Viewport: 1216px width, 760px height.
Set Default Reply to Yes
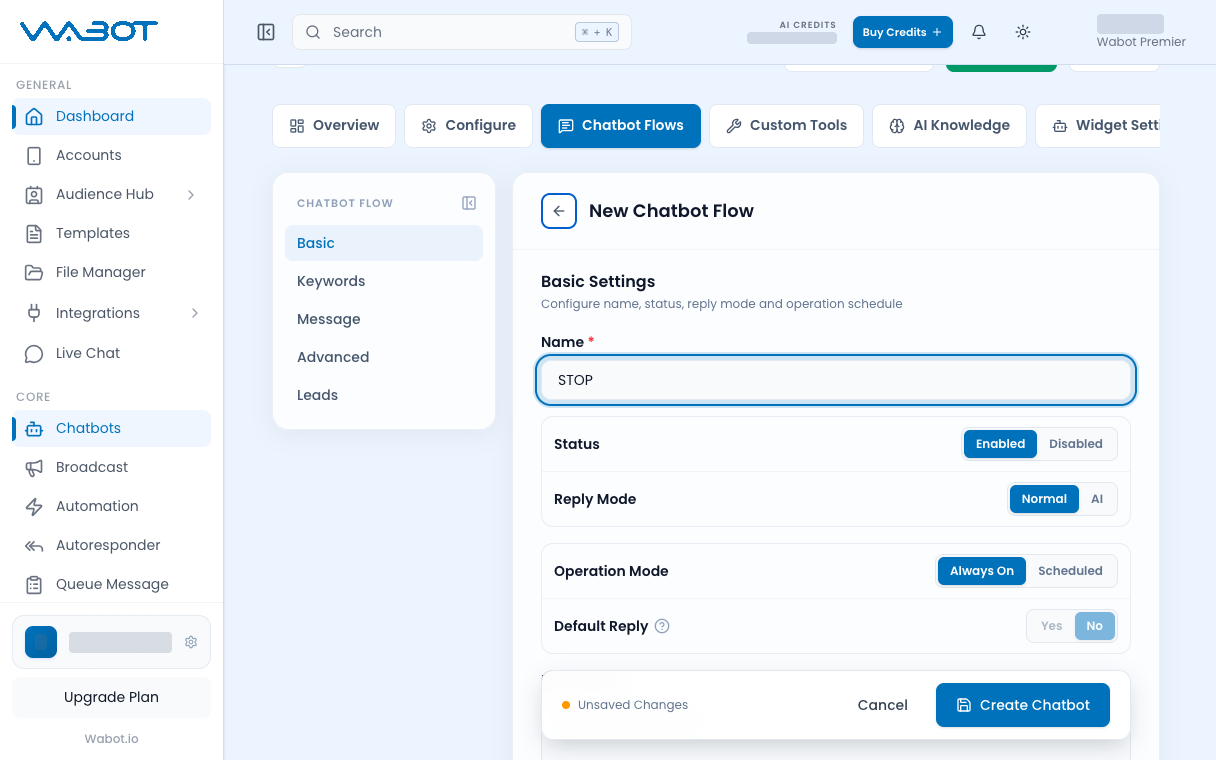tap(1052, 626)
